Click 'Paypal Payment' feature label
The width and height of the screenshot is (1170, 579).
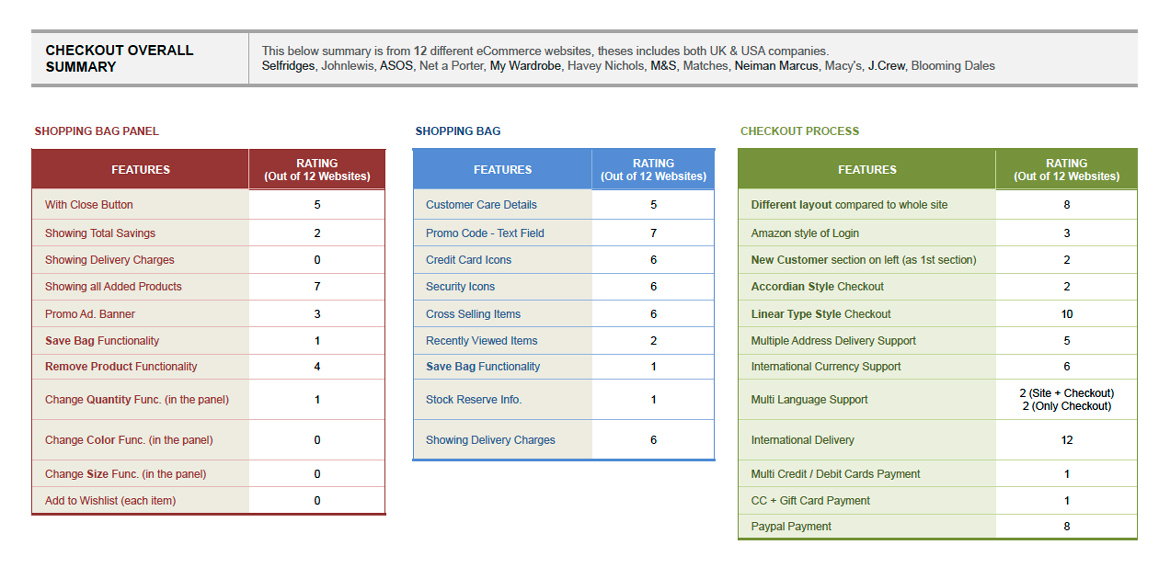click(791, 526)
